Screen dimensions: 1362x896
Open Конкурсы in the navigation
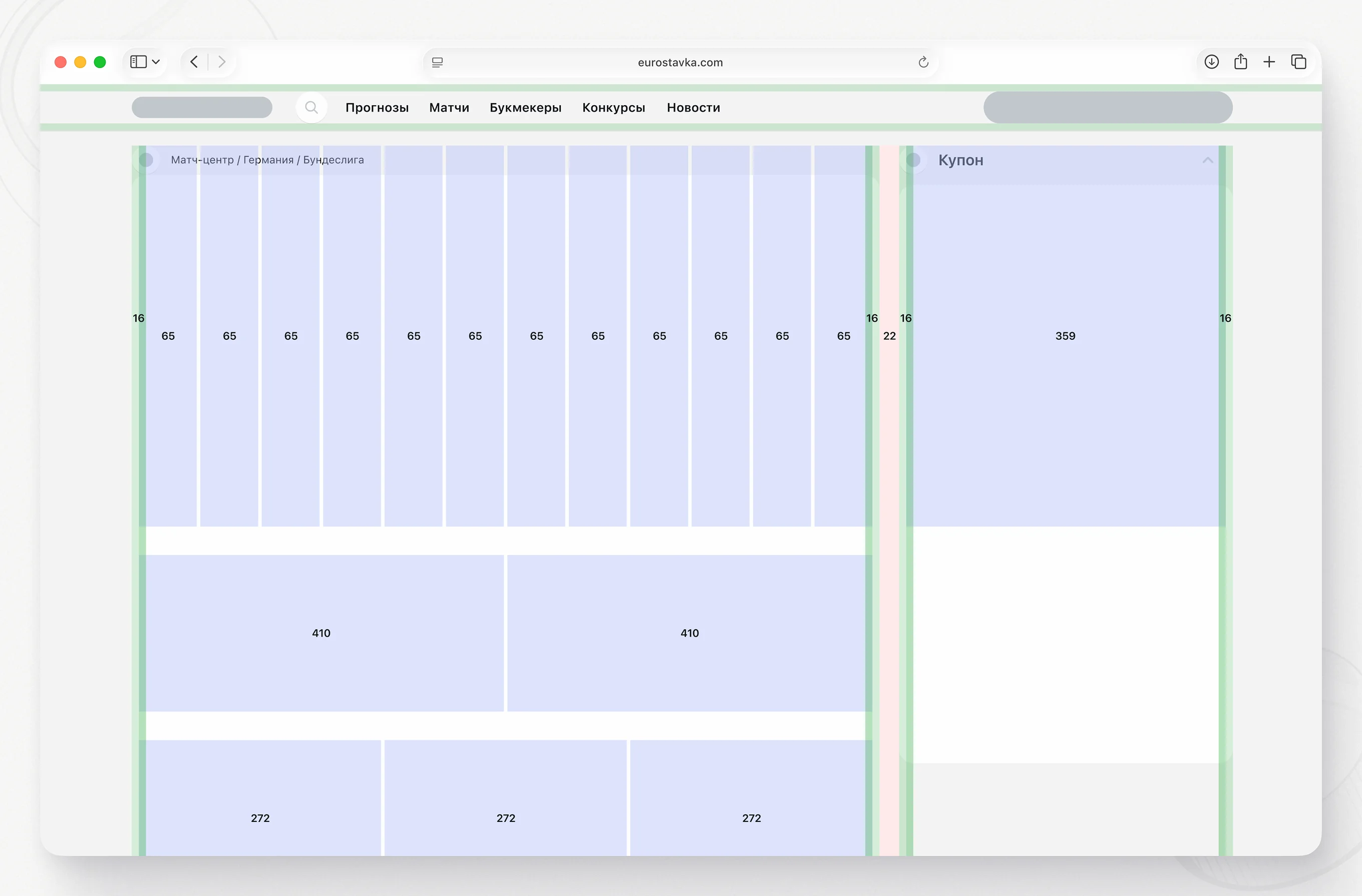[x=613, y=108]
